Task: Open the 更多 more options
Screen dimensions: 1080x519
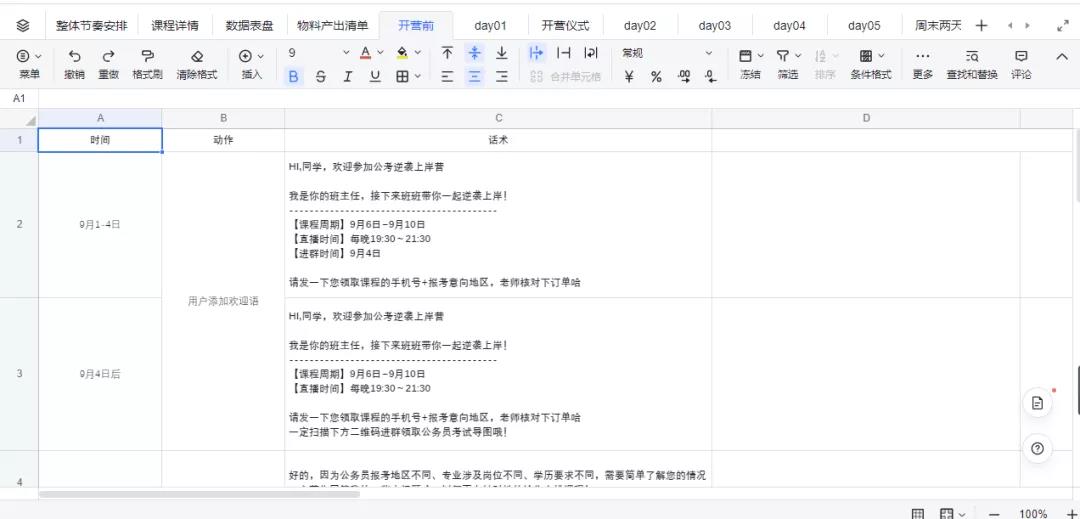Action: click(922, 64)
